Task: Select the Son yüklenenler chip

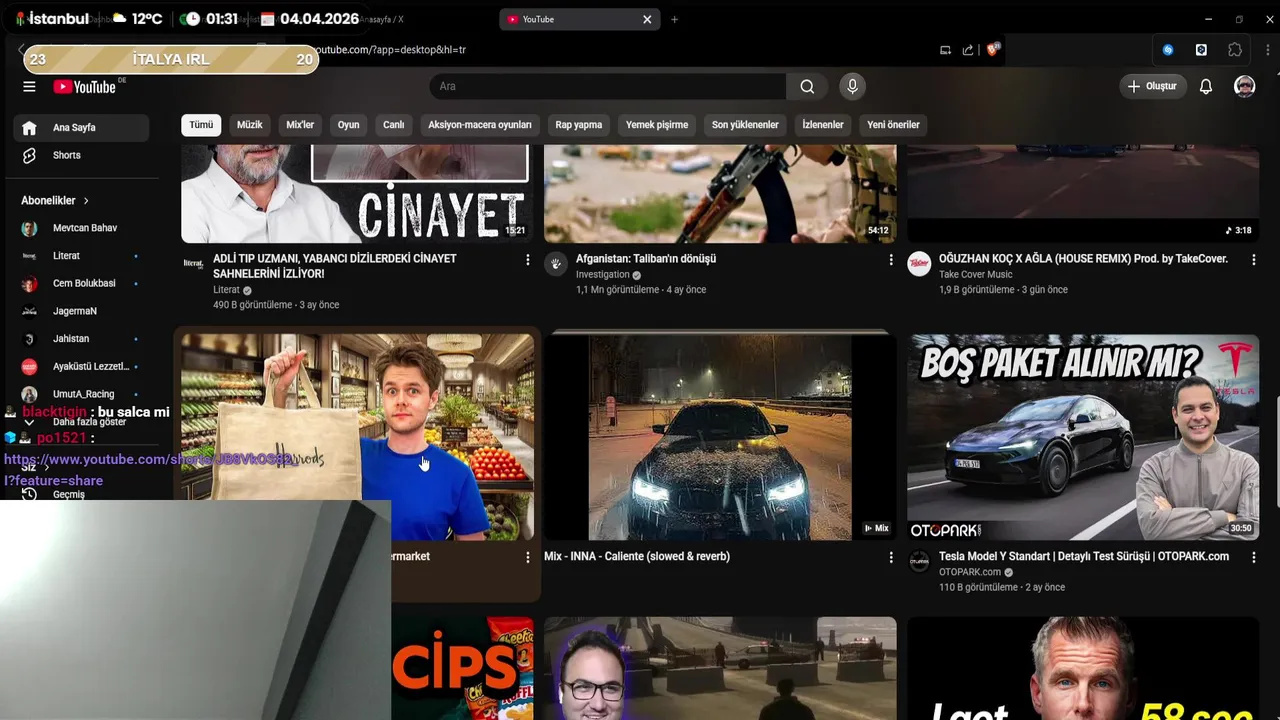Action: coord(745,125)
